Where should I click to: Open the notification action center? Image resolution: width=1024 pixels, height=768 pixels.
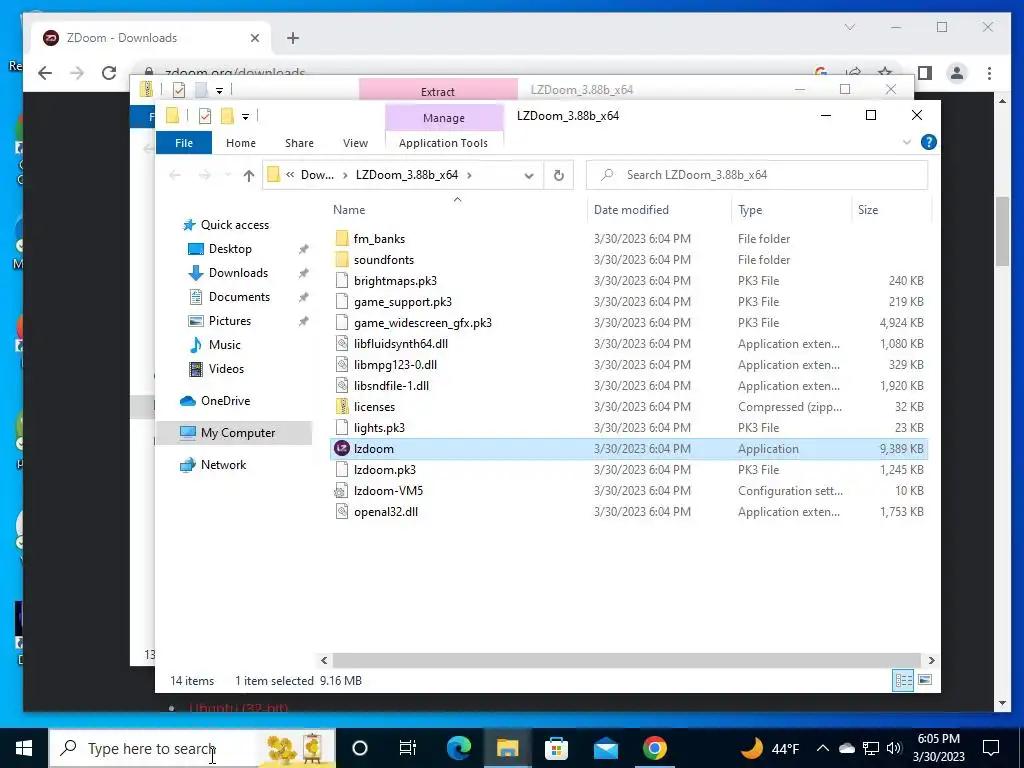coord(991,748)
